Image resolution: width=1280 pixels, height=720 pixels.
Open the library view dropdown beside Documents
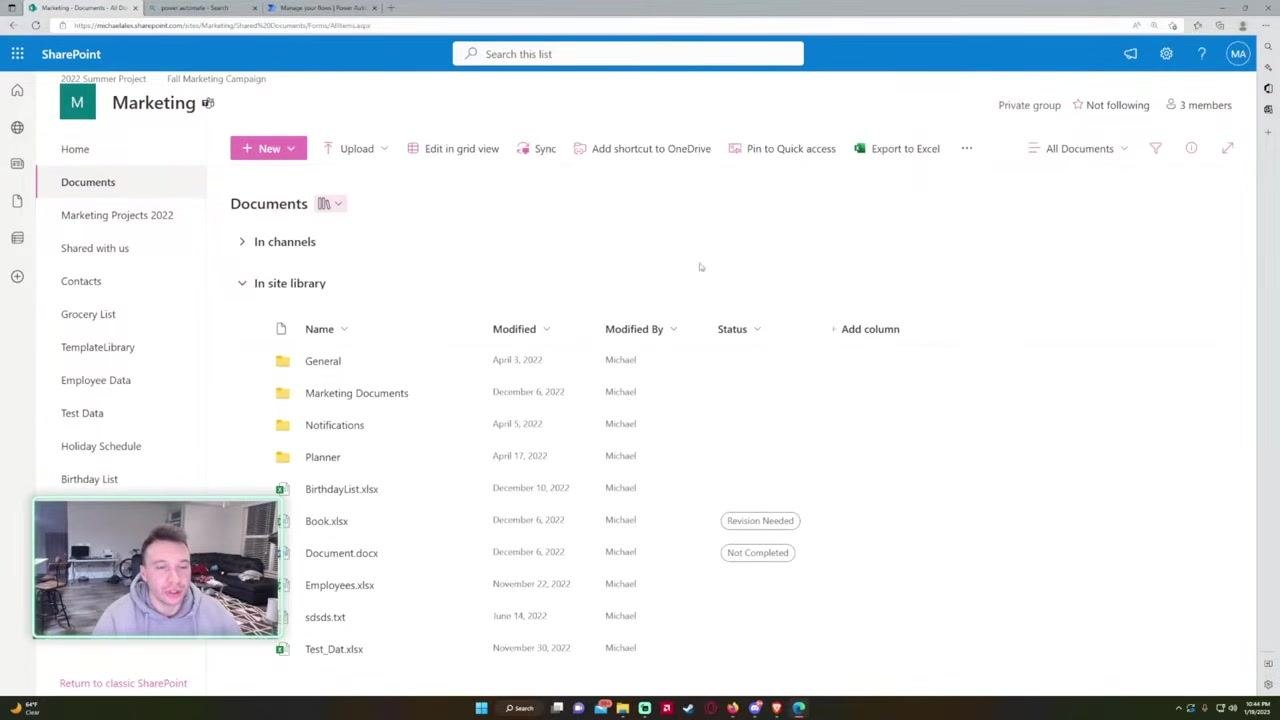click(330, 204)
